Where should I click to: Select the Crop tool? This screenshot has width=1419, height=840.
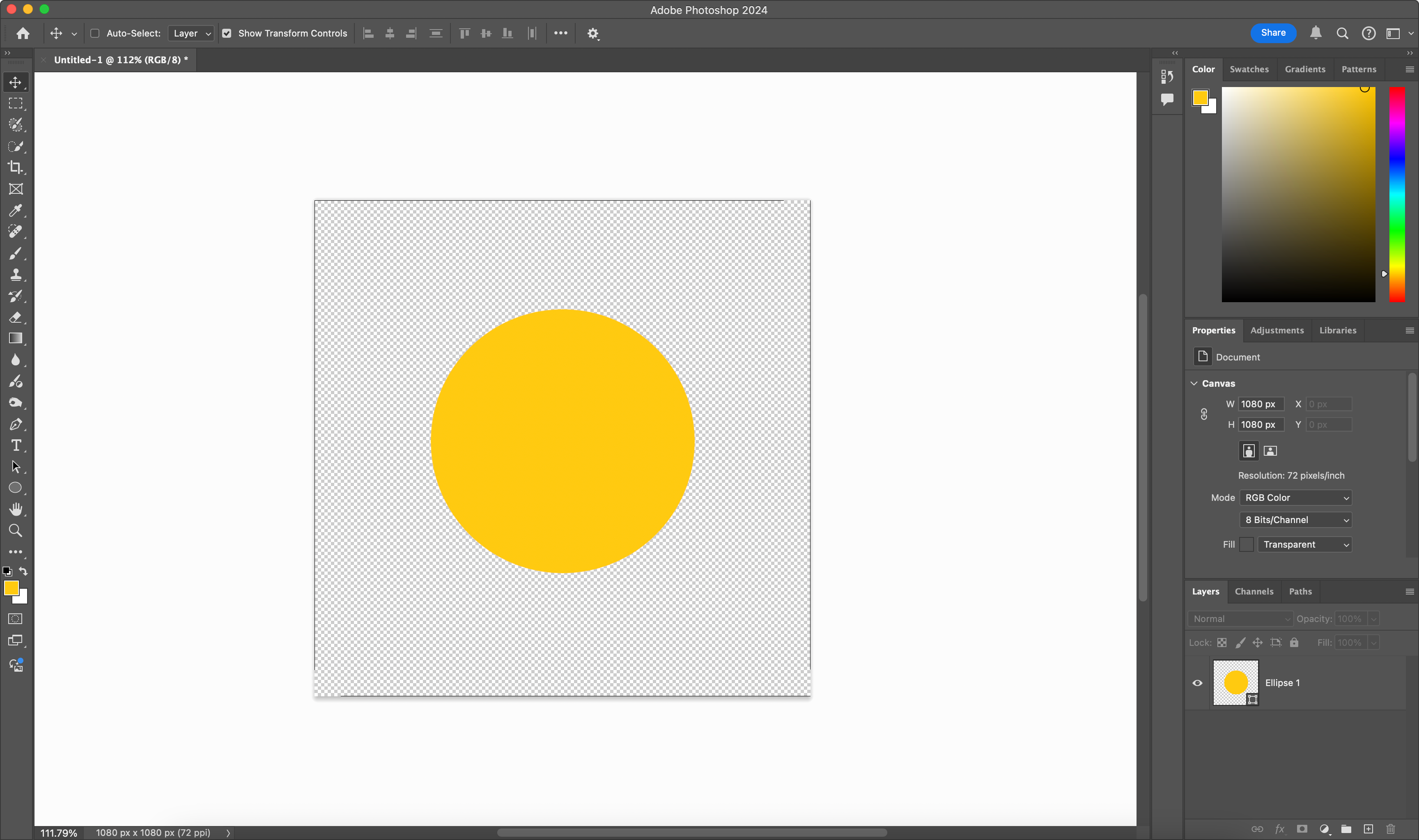click(15, 168)
